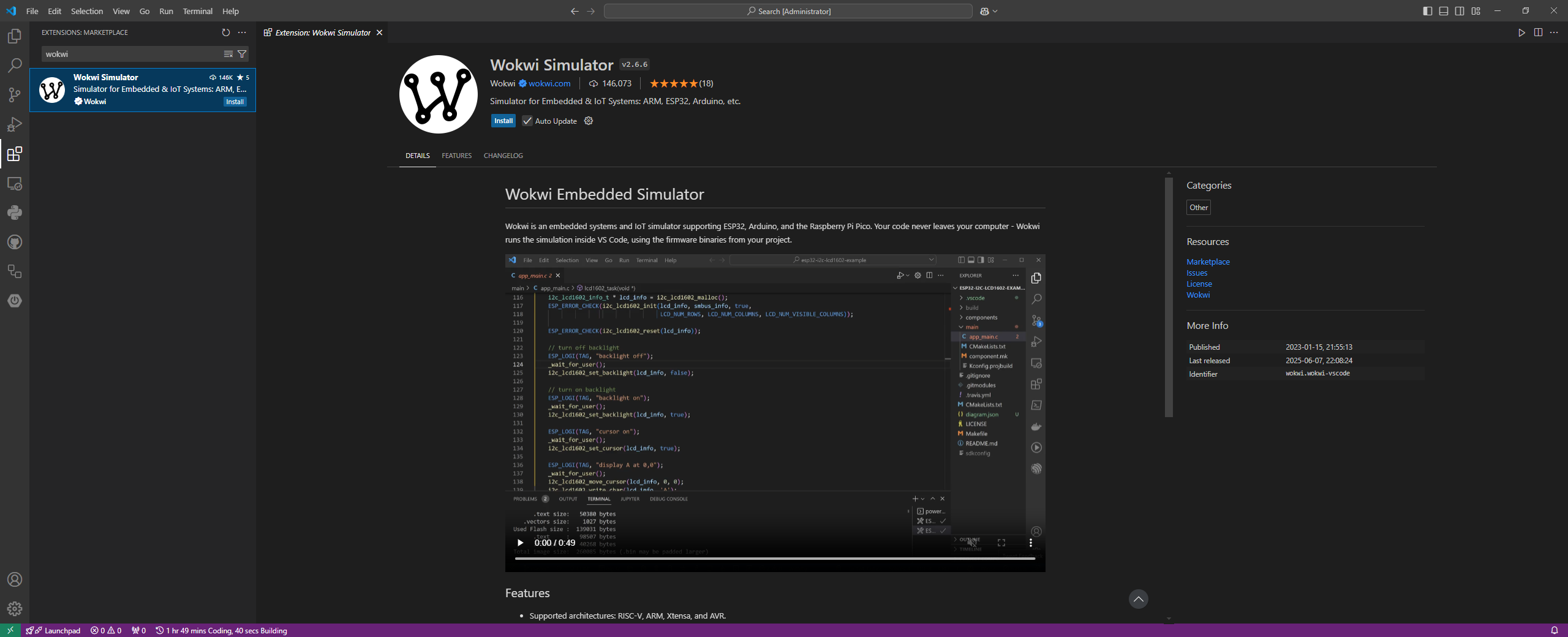Enter fullscreen for the demo video
The image size is (1568, 637).
[x=1001, y=543]
